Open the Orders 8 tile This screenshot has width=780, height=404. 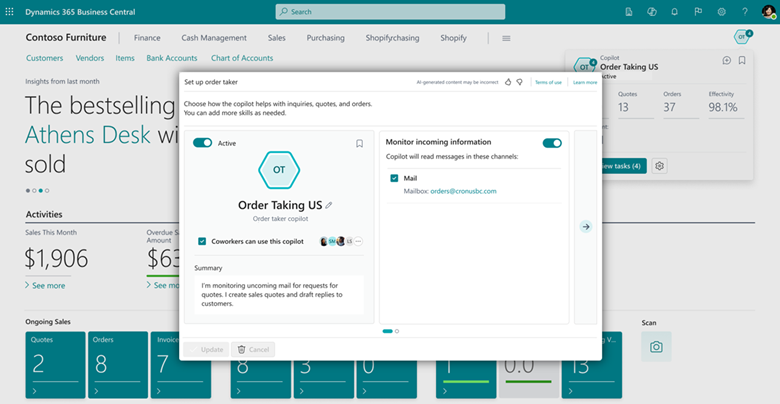click(118, 365)
